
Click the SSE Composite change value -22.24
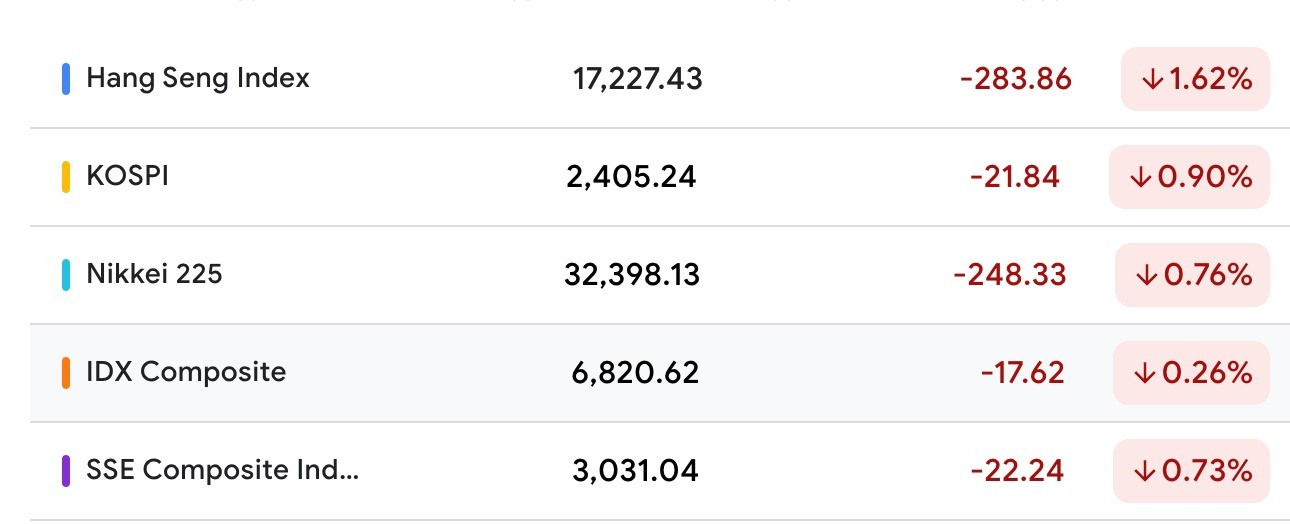1017,471
